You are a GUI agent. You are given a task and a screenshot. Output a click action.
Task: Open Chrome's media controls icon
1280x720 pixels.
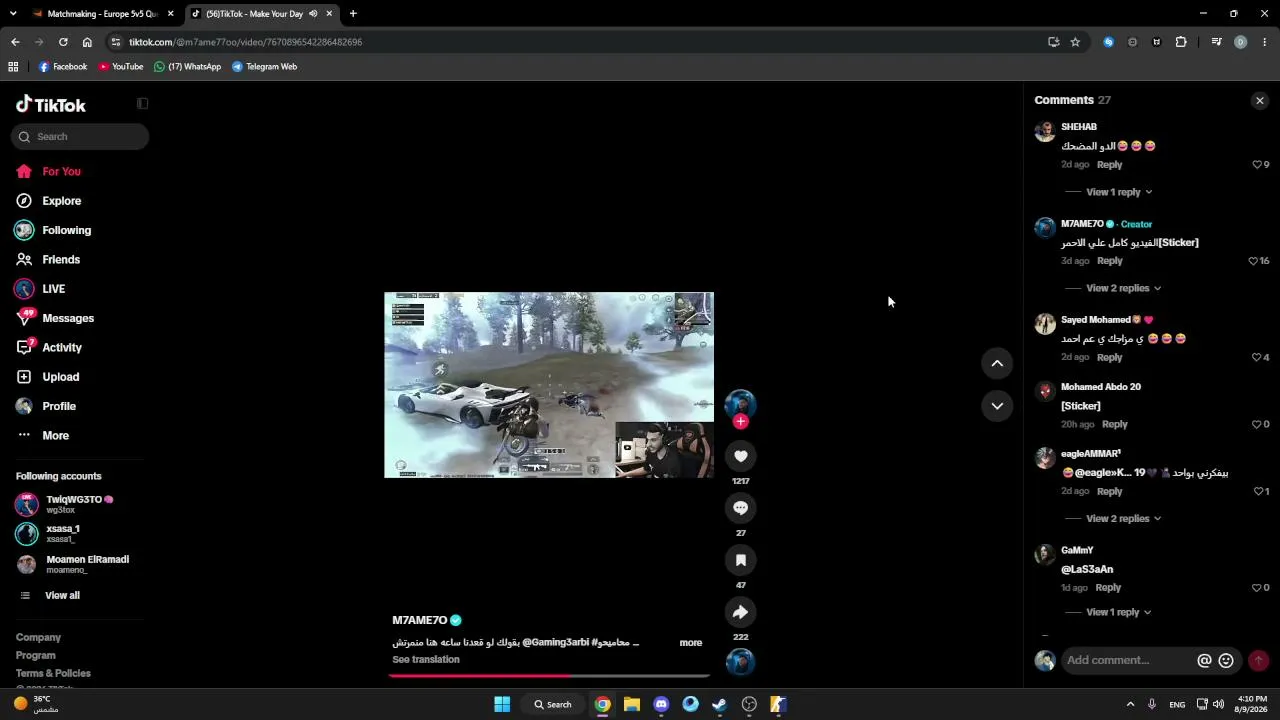point(1216,42)
